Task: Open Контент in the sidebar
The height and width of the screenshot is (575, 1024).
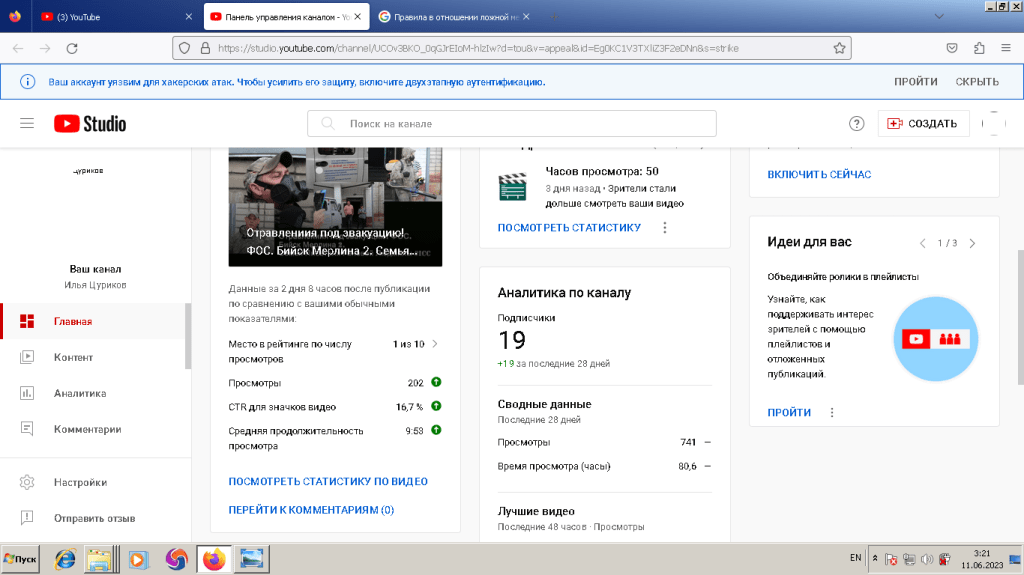Action: [x=73, y=357]
